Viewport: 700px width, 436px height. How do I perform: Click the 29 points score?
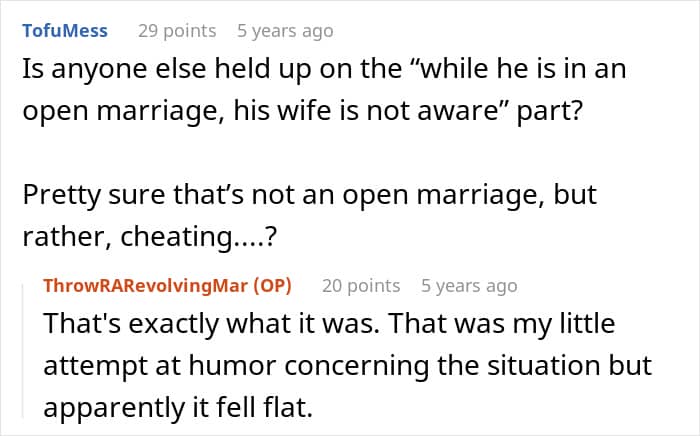click(176, 31)
